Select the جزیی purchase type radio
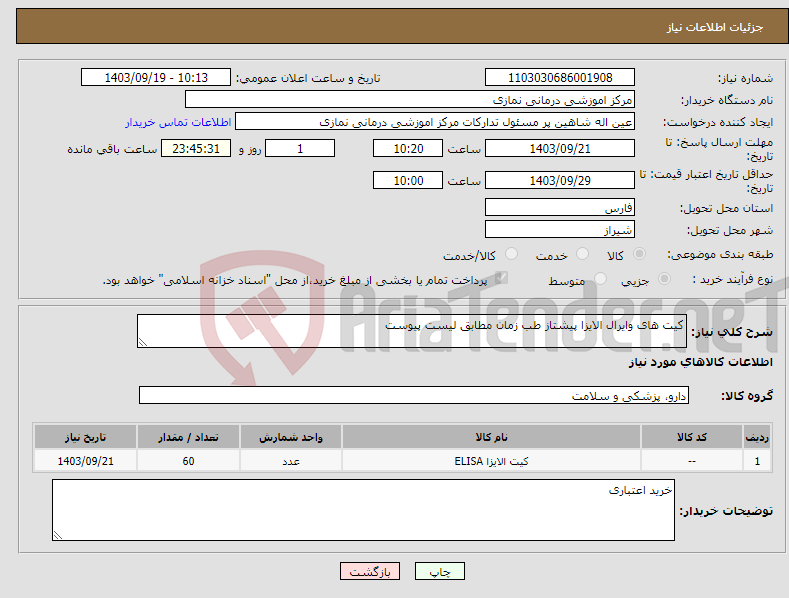The height and width of the screenshot is (598, 789). (664, 279)
